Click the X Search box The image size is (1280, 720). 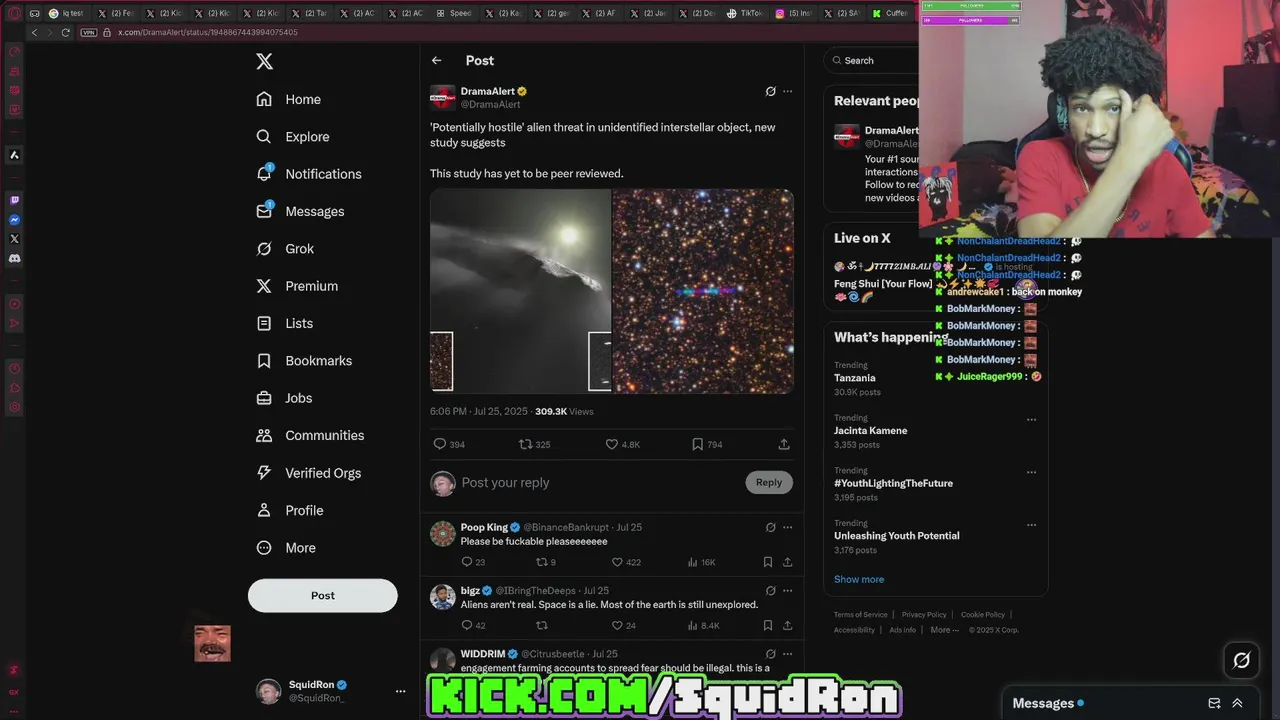click(x=872, y=60)
